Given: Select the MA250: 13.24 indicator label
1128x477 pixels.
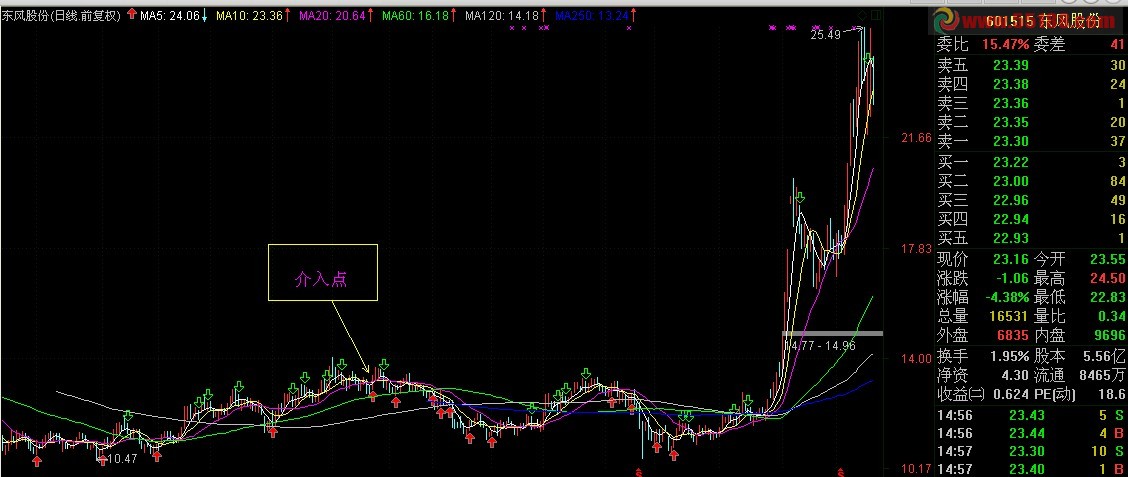Looking at the screenshot, I should (x=592, y=14).
